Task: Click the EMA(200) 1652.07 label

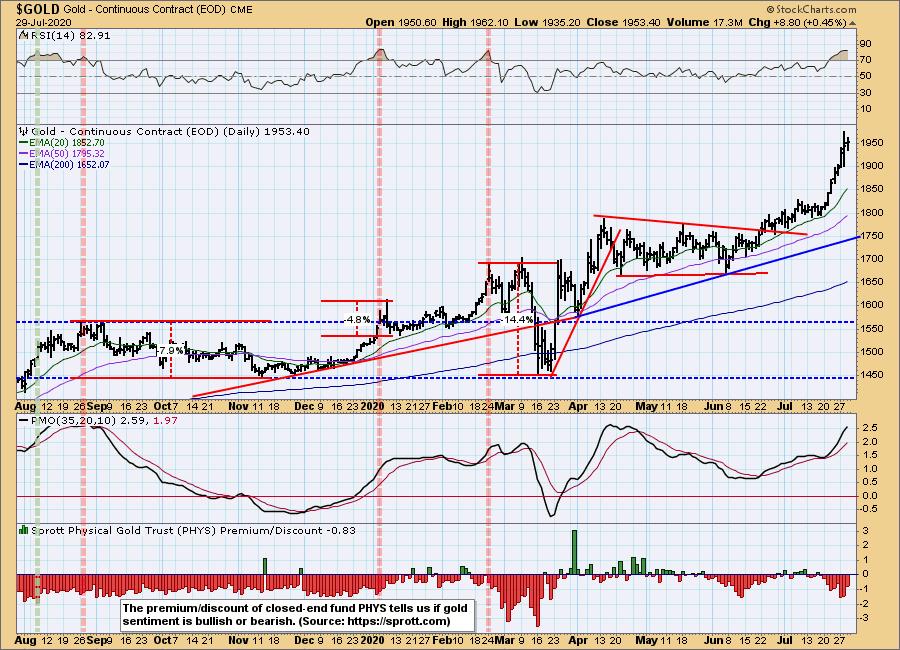Action: point(69,164)
